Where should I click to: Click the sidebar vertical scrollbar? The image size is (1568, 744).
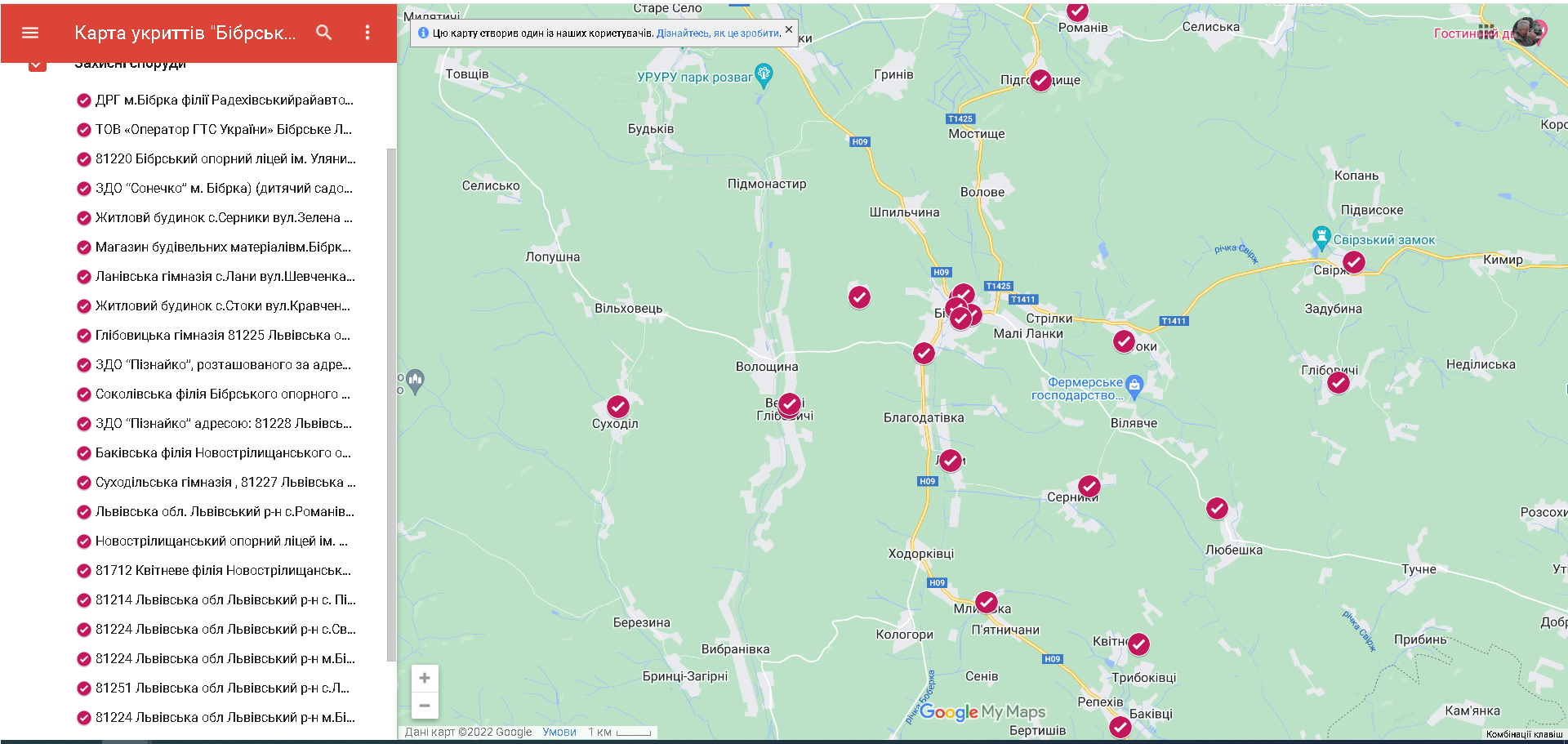tap(391, 404)
